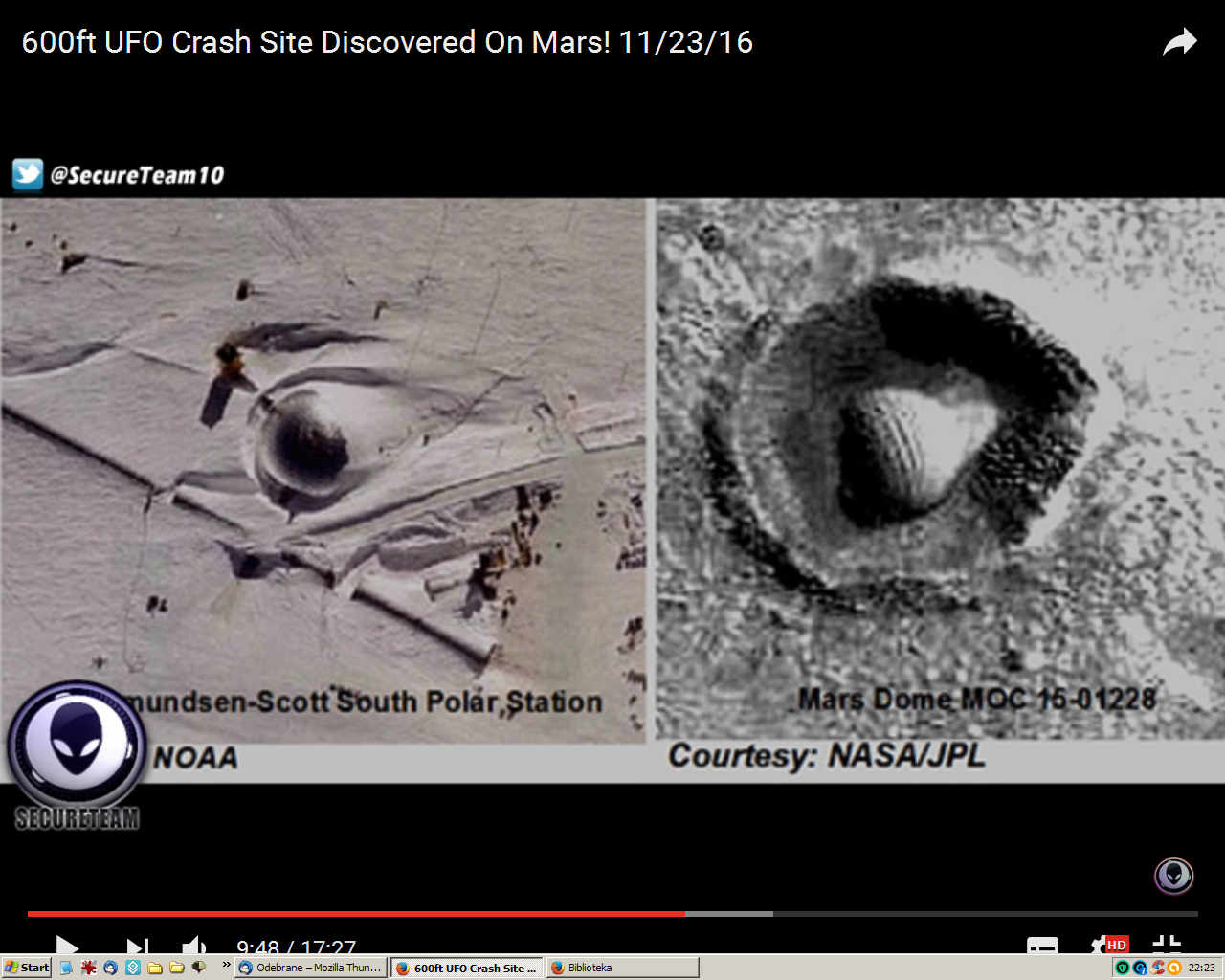Open the first folder quick launch icon
1225x980 pixels.
tap(155, 968)
